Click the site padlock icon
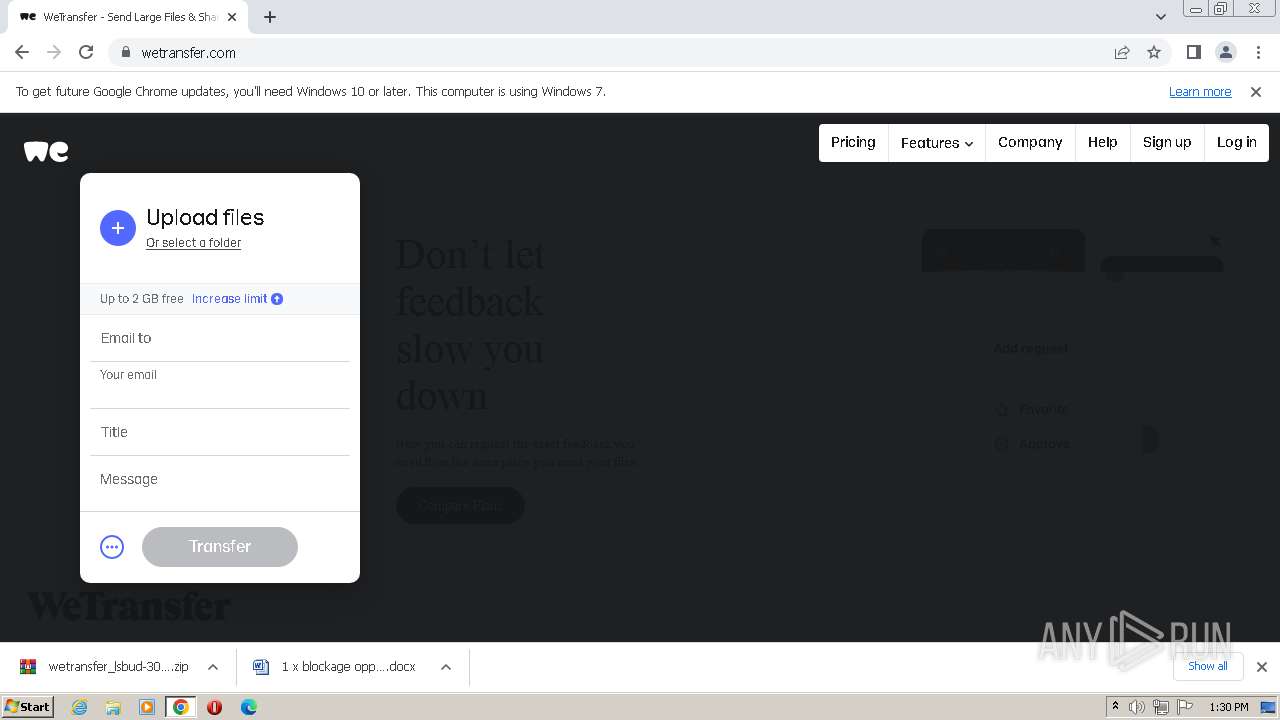1280x720 pixels. click(125, 53)
